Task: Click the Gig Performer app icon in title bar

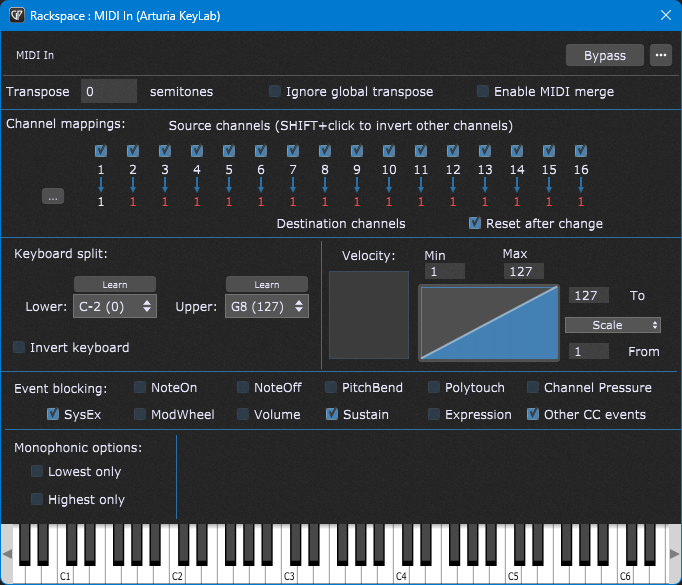Action: (17, 16)
